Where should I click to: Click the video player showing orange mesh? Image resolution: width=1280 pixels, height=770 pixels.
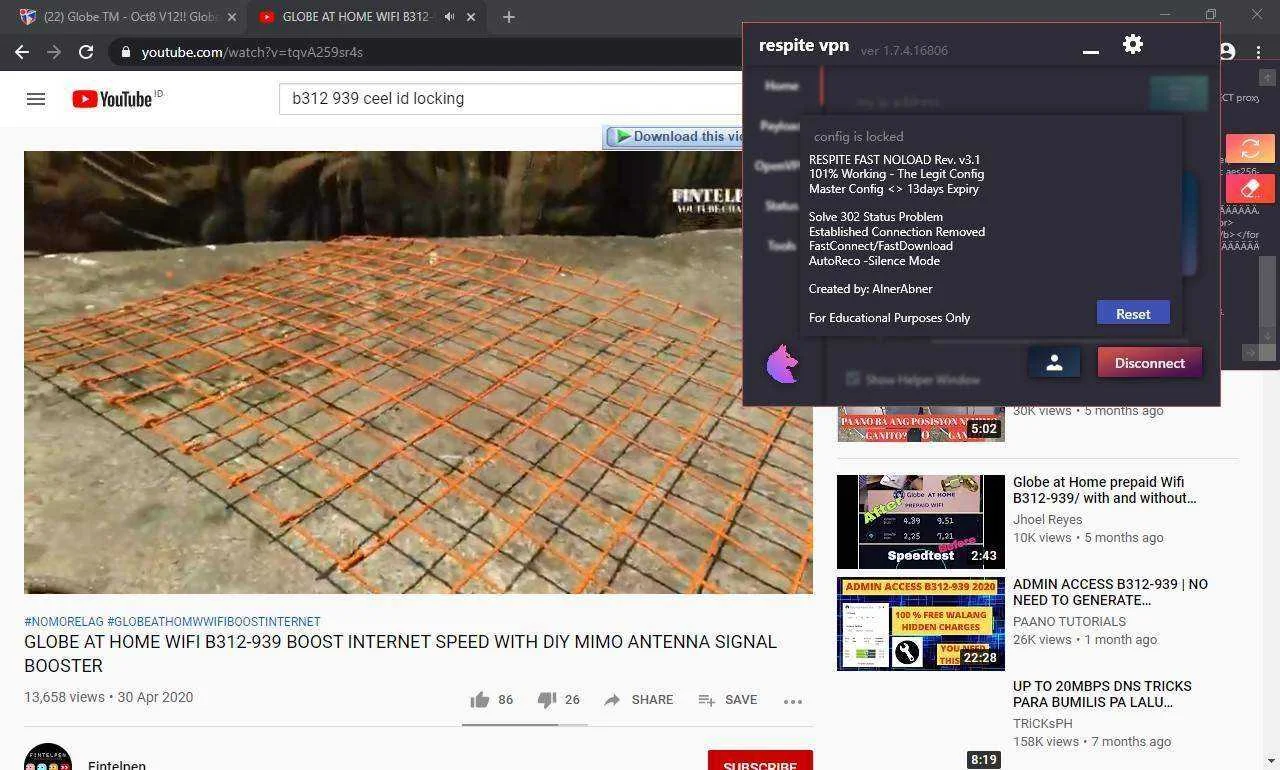click(x=418, y=372)
